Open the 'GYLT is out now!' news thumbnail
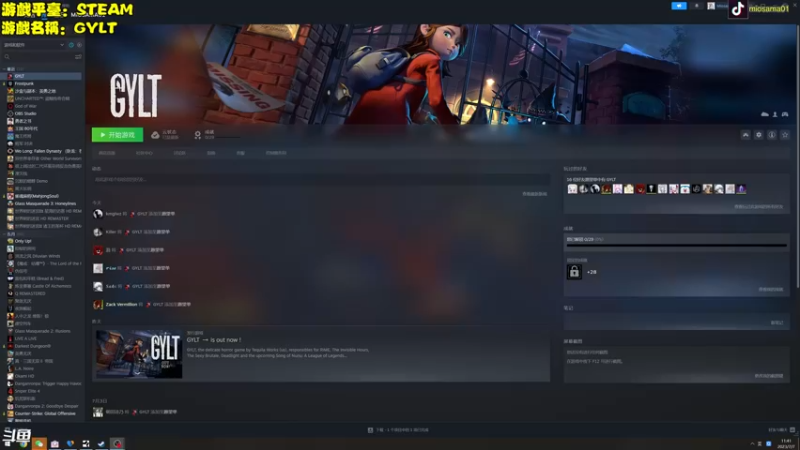 click(139, 354)
